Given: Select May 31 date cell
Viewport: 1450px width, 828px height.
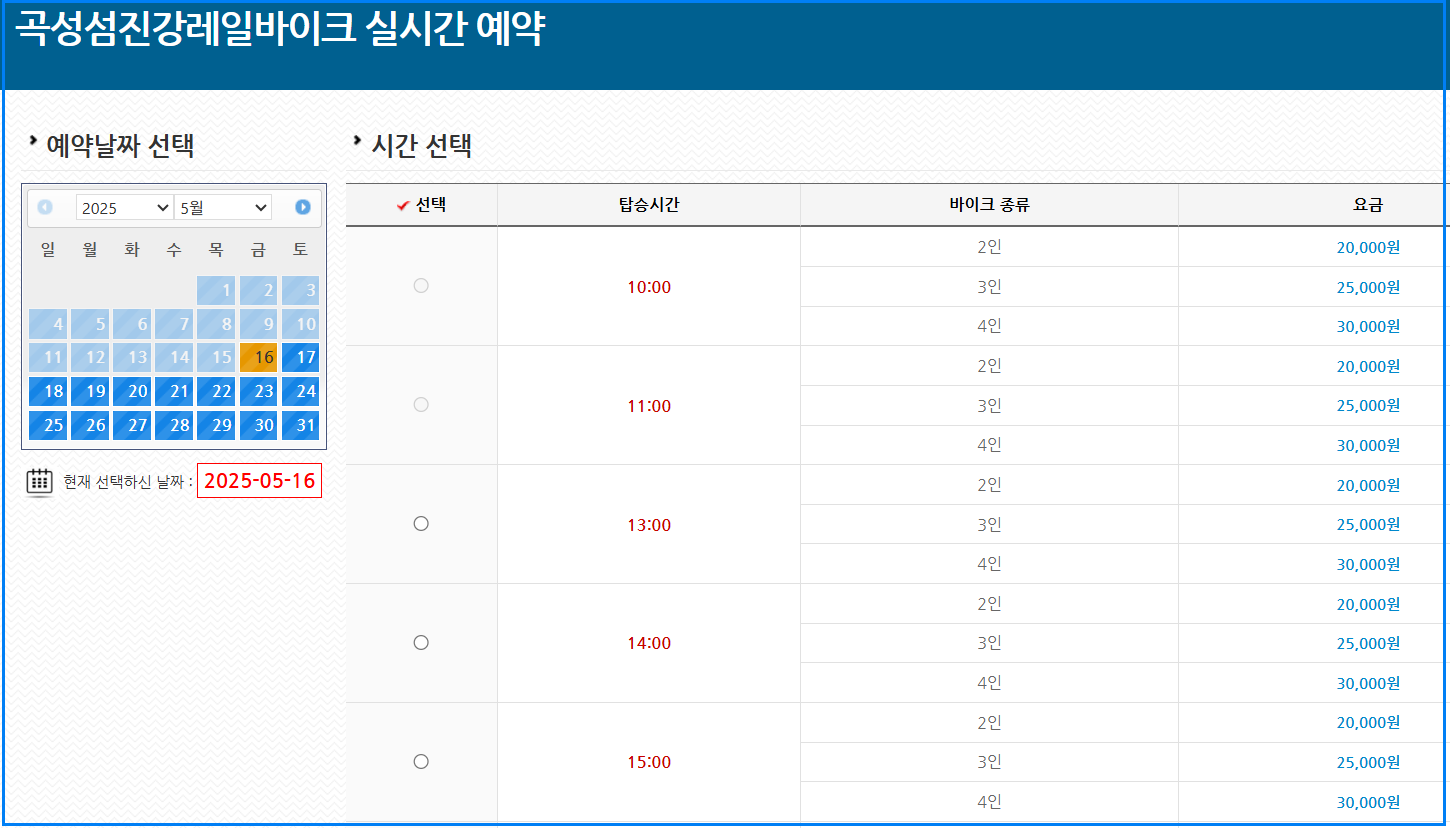Looking at the screenshot, I should [300, 425].
